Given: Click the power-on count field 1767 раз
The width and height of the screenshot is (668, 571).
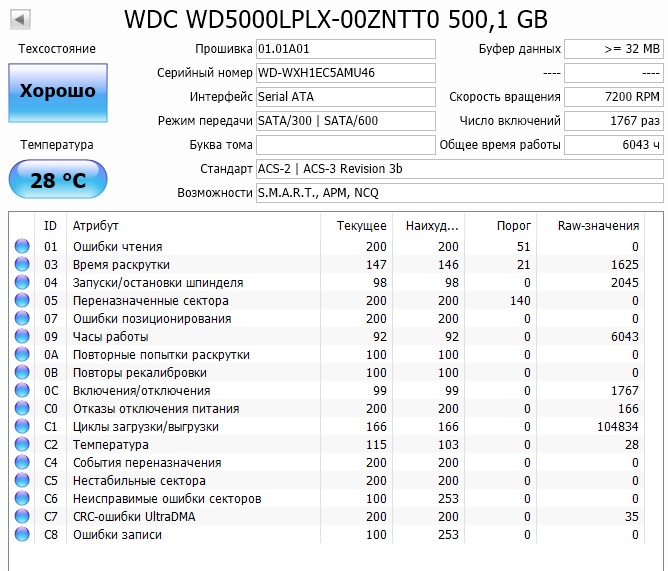Looking at the screenshot, I should coord(614,121).
